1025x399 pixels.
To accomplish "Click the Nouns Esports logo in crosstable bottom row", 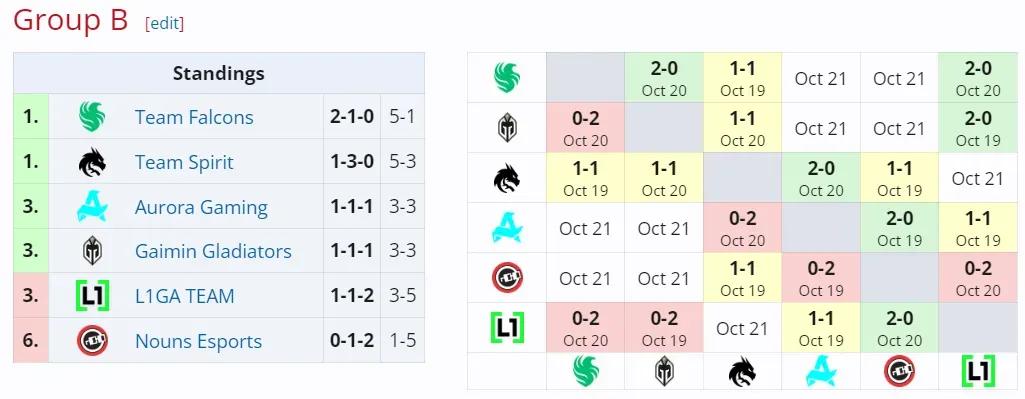I will coord(899,372).
